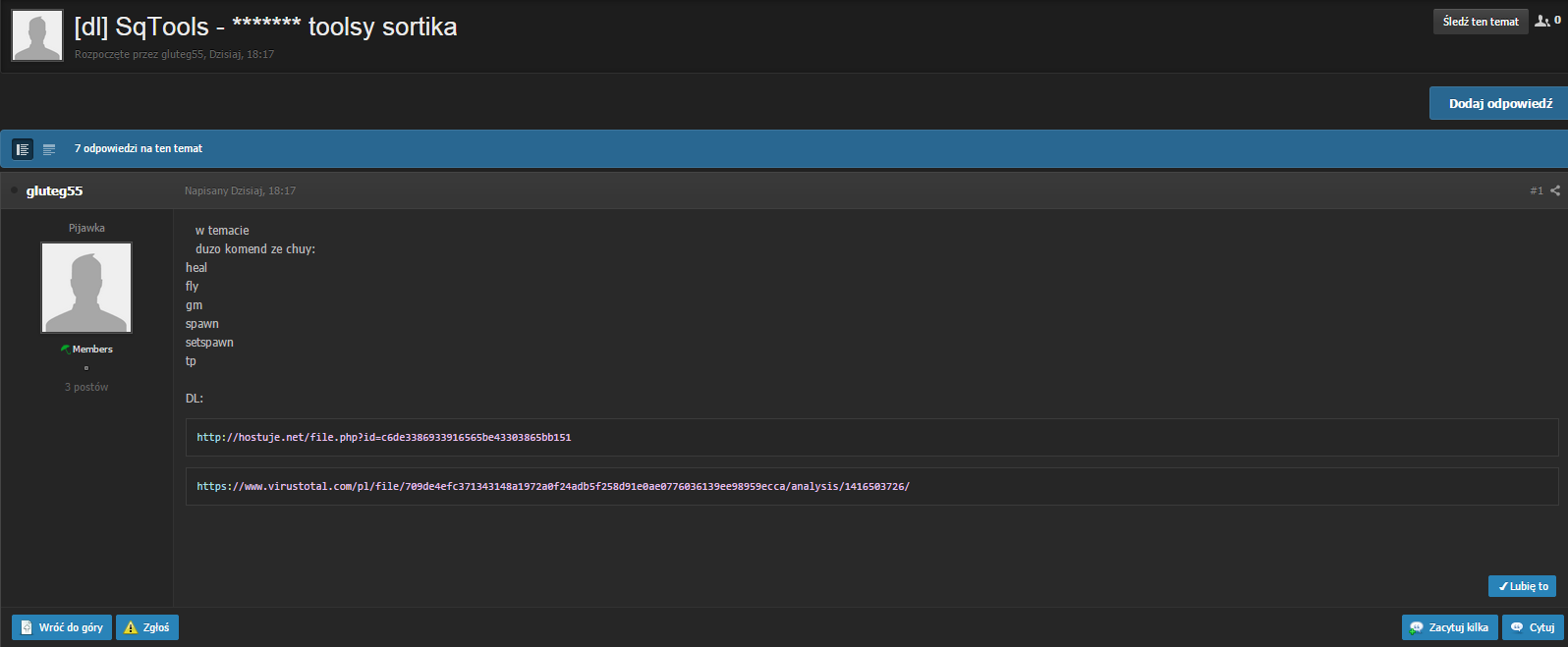This screenshot has height=647, width=1568.
Task: Switch to standard post list view icon
Action: tap(23, 149)
